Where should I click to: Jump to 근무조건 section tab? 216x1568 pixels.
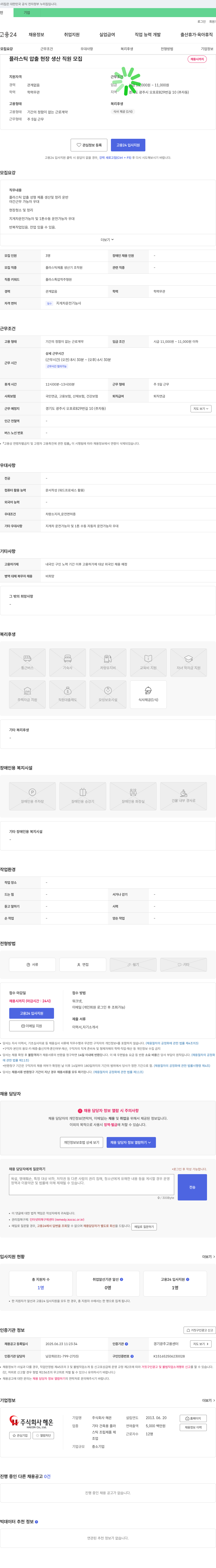46,49
